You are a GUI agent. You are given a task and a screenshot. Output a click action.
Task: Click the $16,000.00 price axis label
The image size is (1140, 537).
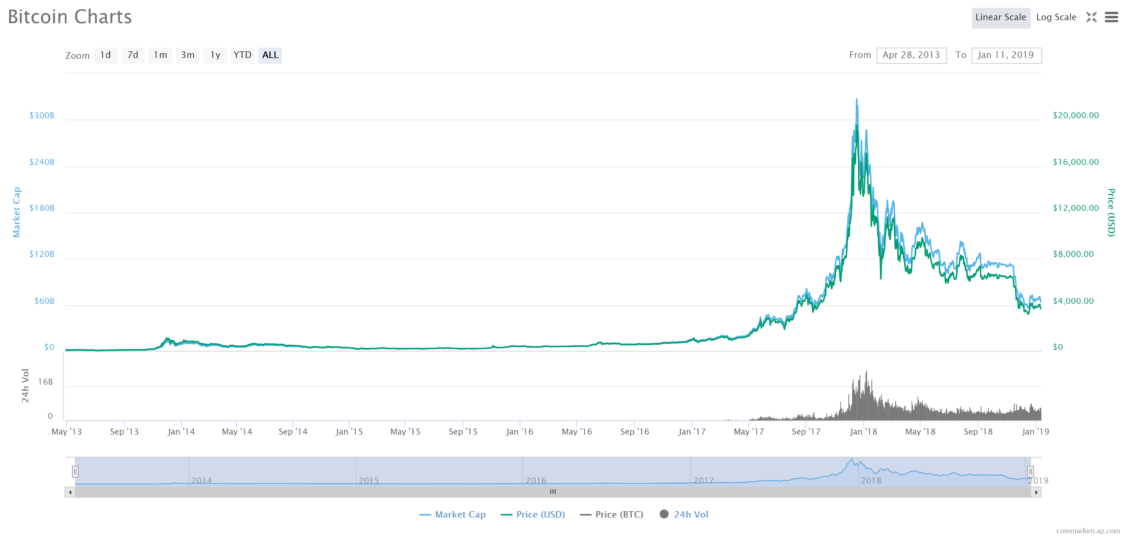[x=1075, y=162]
